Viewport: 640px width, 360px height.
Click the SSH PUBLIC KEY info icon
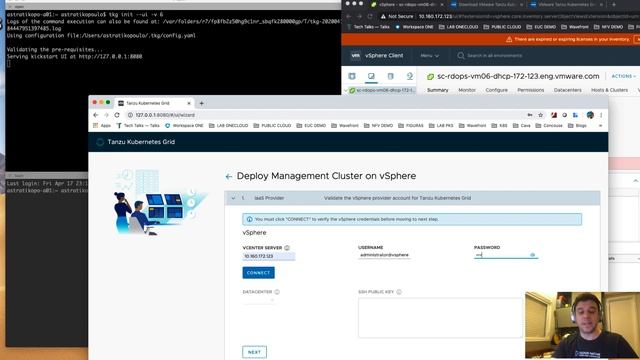click(x=399, y=292)
